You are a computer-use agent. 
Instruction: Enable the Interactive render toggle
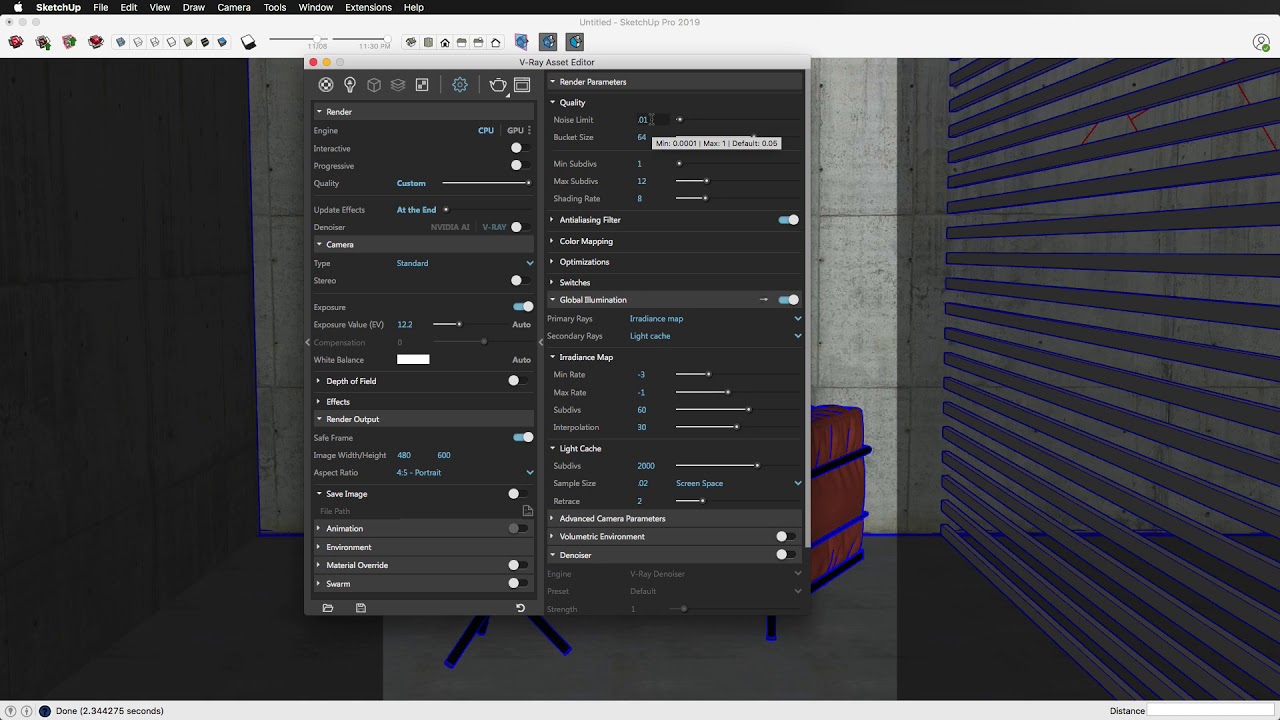coord(521,148)
